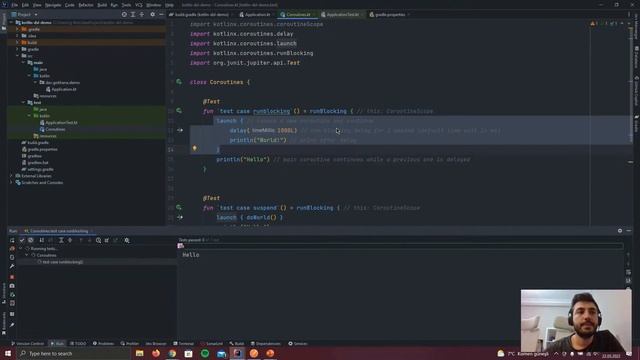Click Collapse All icon in Project panel header

(142, 14)
